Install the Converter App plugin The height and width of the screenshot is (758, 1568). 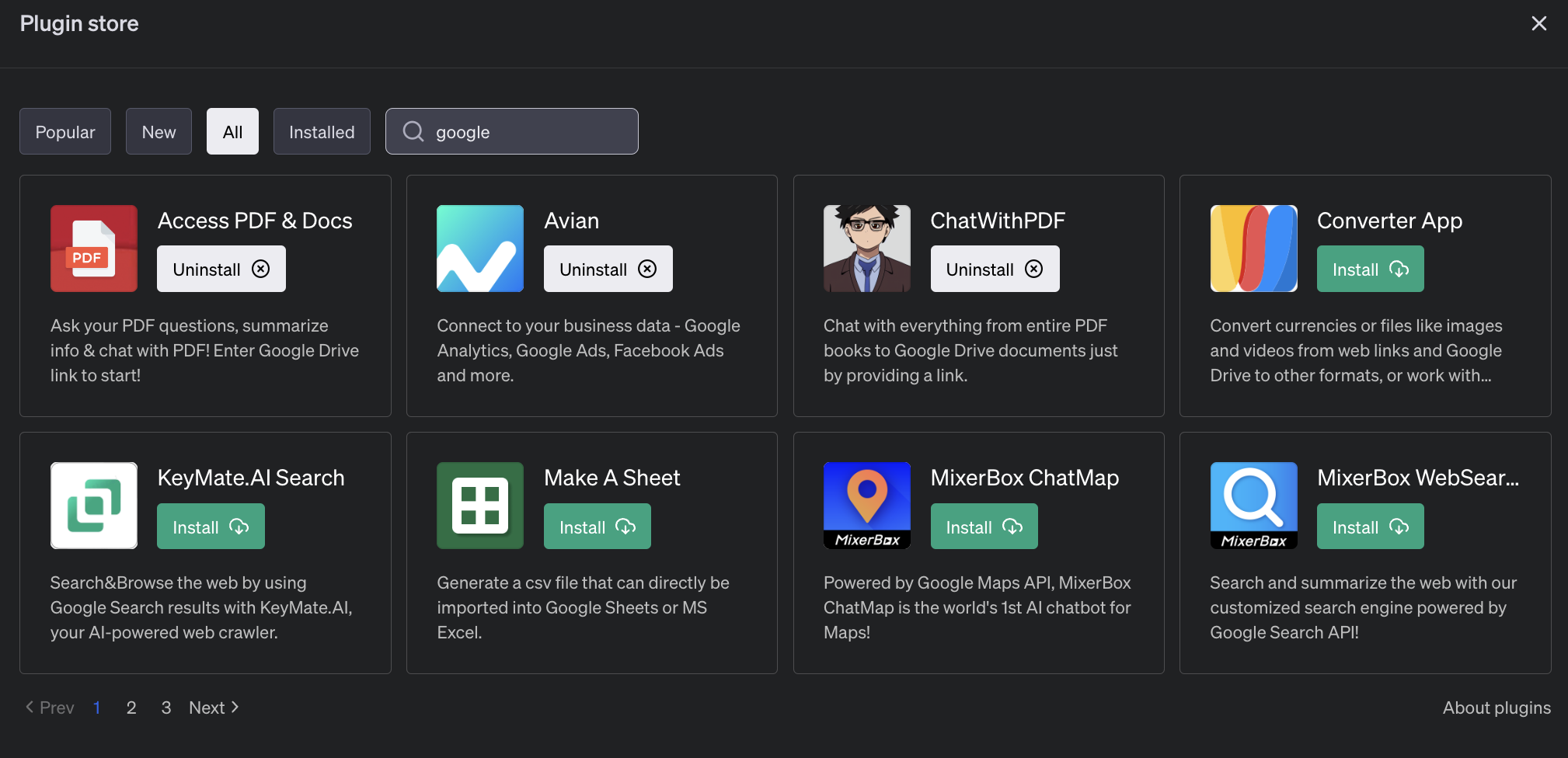click(x=1369, y=269)
